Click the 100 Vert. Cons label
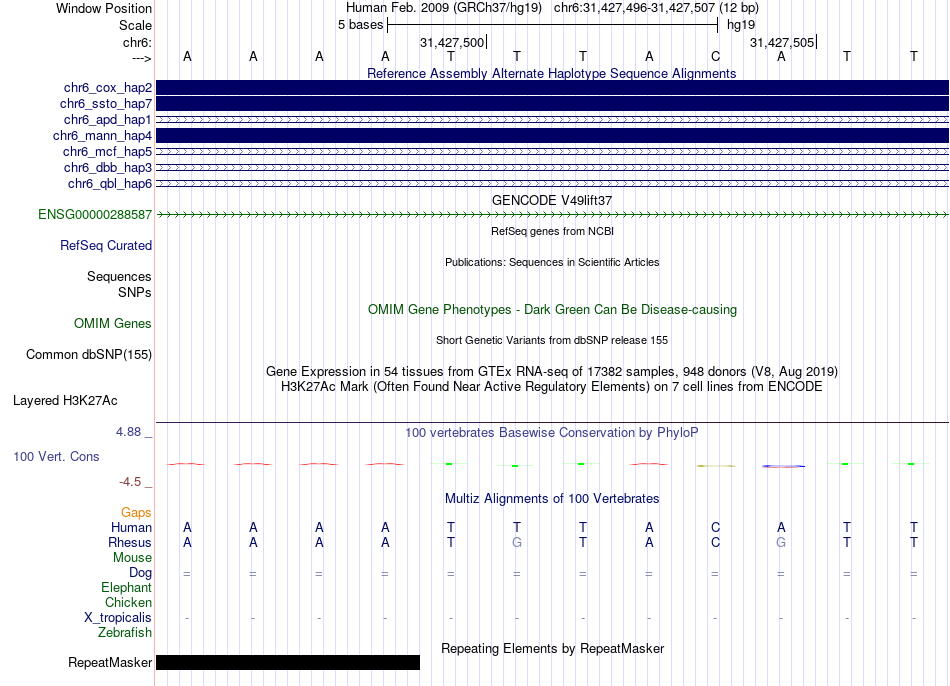 [56, 456]
